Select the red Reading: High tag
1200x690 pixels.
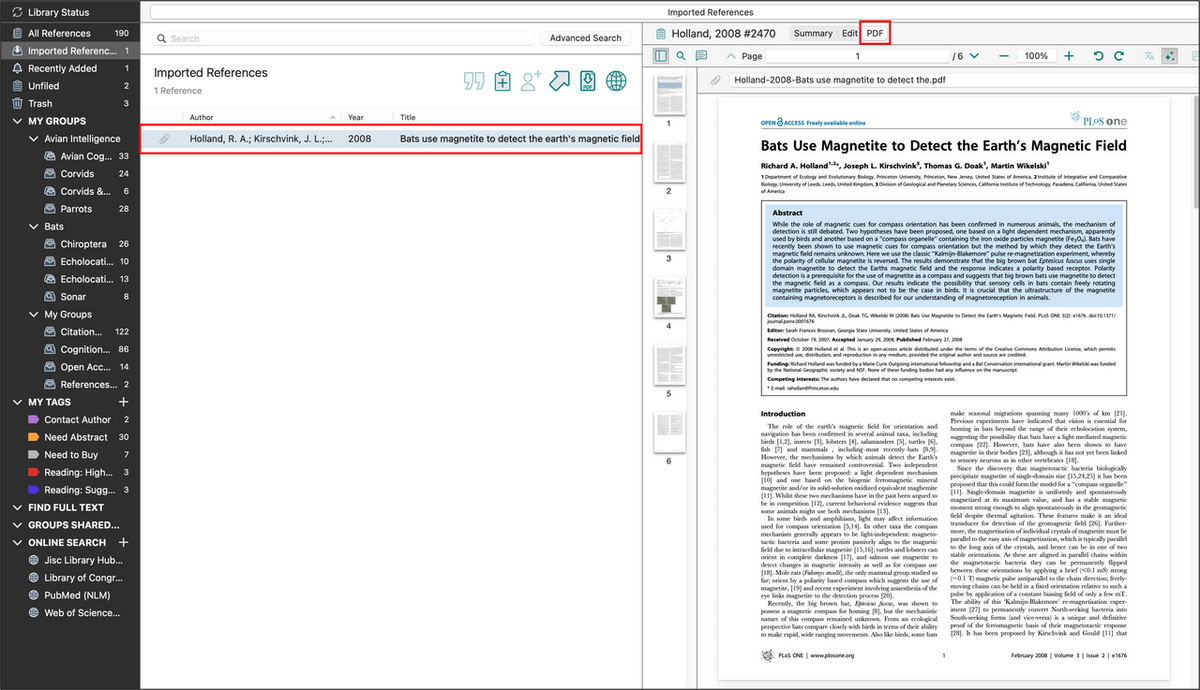click(78, 472)
